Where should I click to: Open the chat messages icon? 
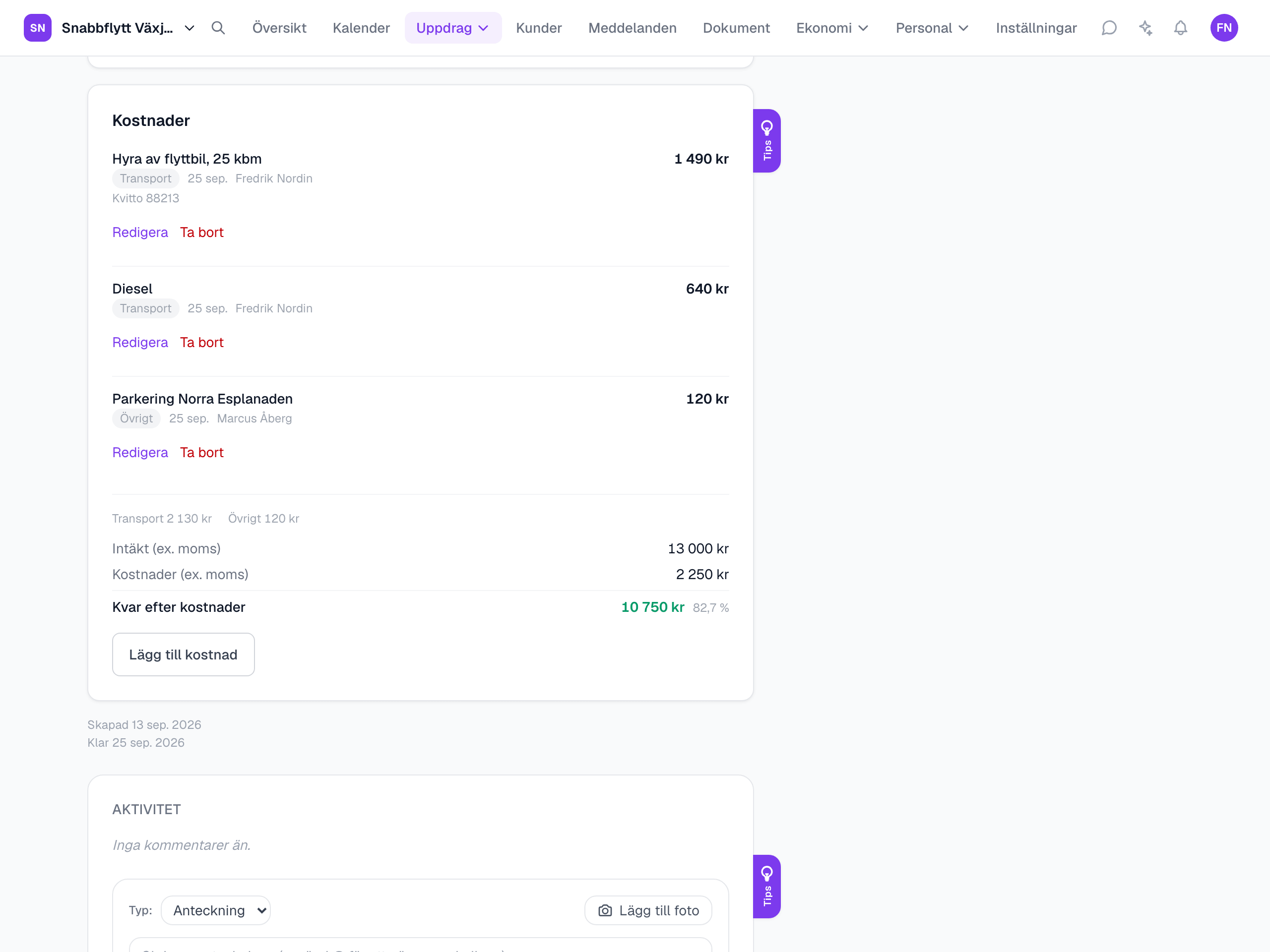[x=1109, y=28]
